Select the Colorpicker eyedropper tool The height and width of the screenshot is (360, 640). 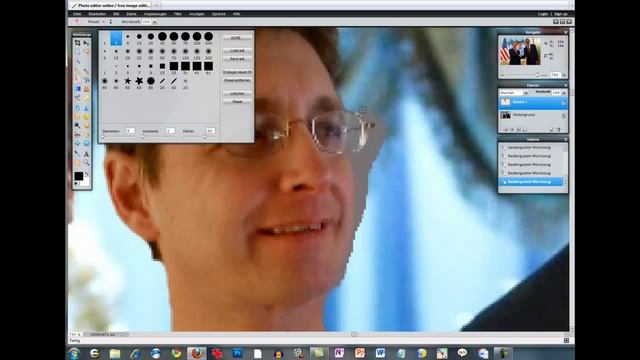78,154
